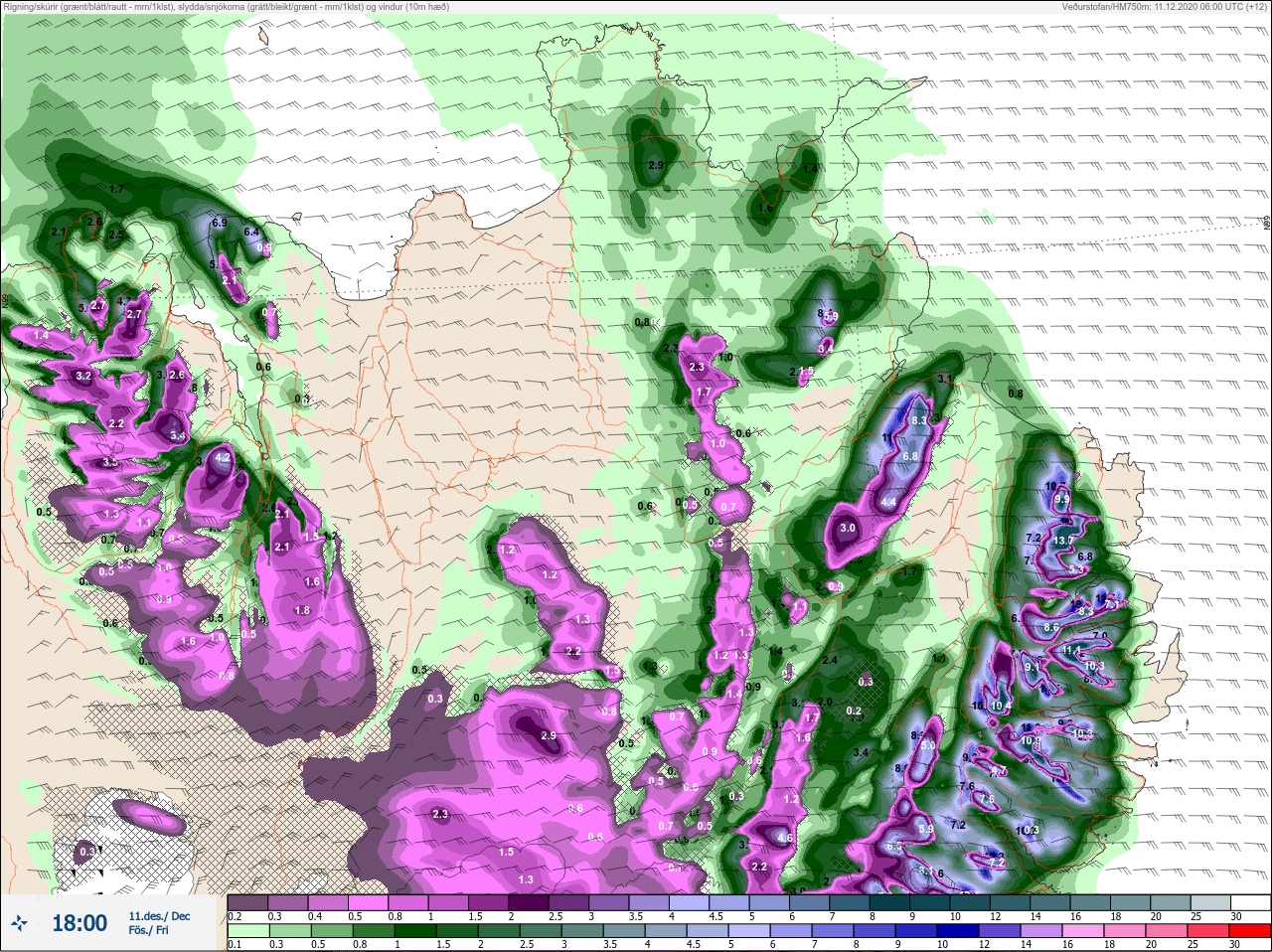Click the 4.2 value in the west

(x=223, y=458)
